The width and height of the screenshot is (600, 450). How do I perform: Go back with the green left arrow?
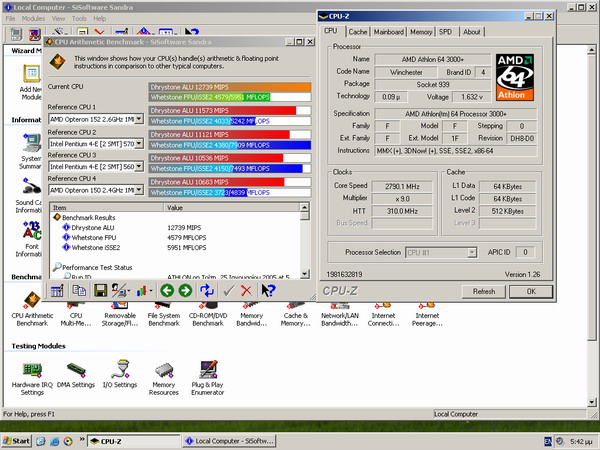pyautogui.click(x=167, y=291)
